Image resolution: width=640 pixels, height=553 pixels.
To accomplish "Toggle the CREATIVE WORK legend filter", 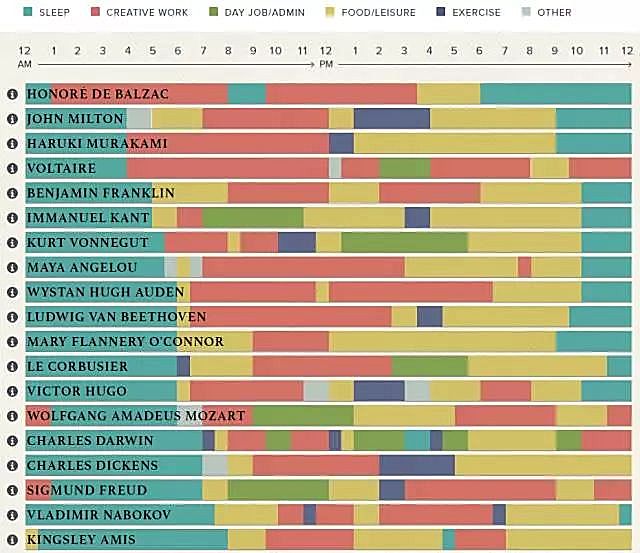I will pyautogui.click(x=140, y=12).
